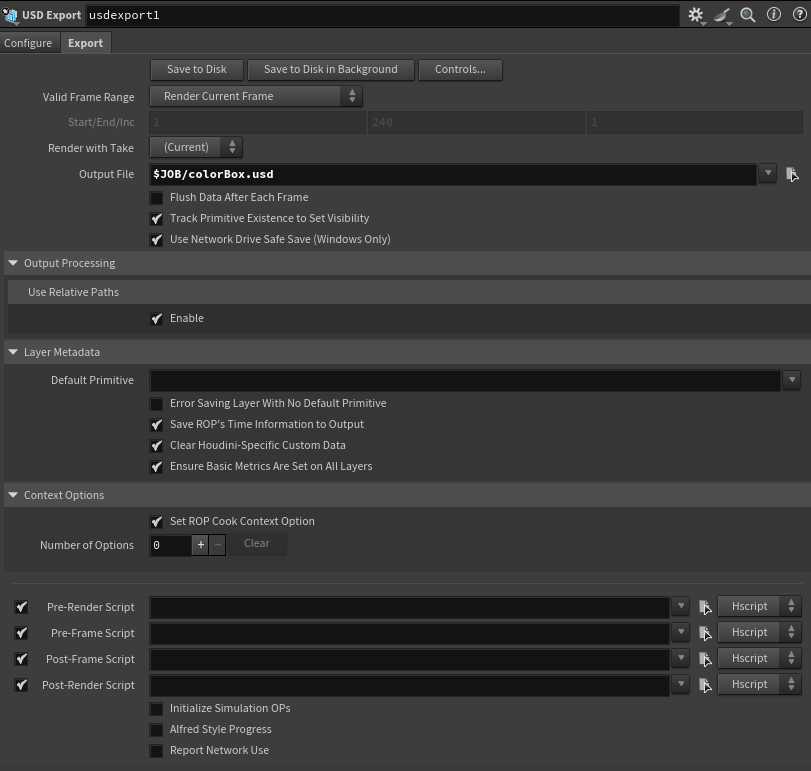Switch to the Configure tab
Image resolution: width=811 pixels, height=771 pixels.
pos(29,43)
